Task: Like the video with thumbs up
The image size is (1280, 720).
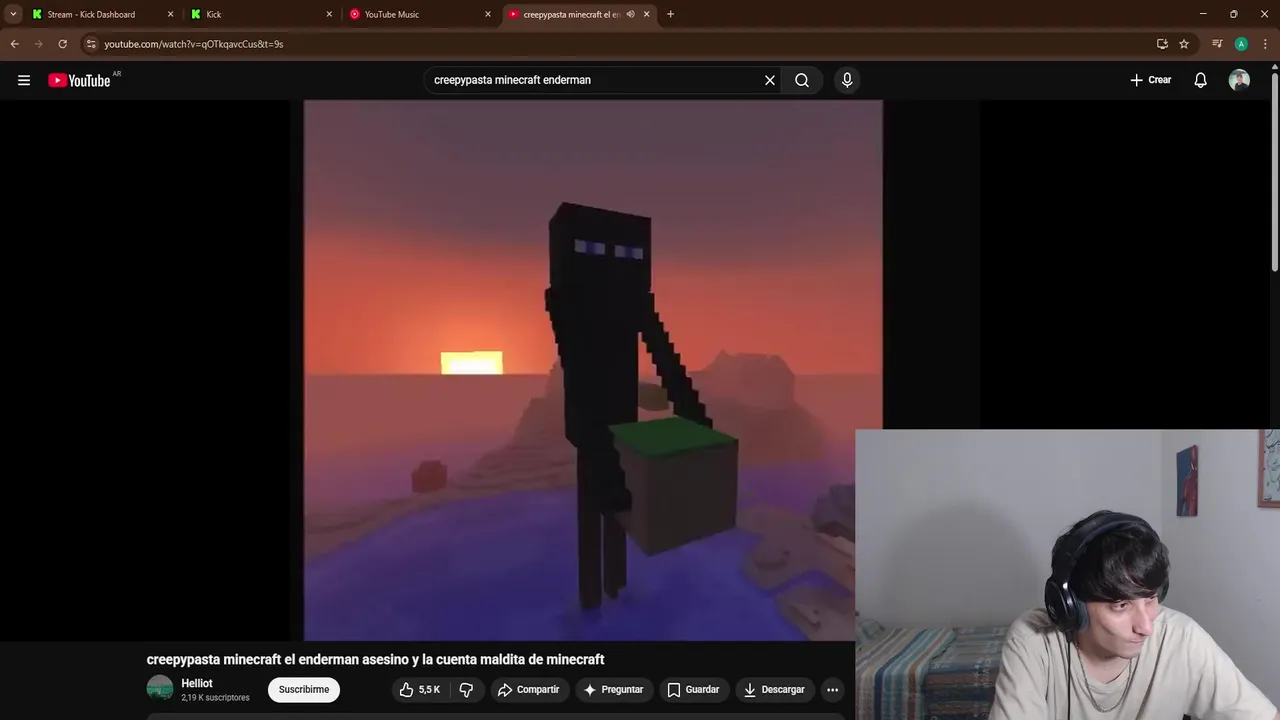Action: [420, 689]
